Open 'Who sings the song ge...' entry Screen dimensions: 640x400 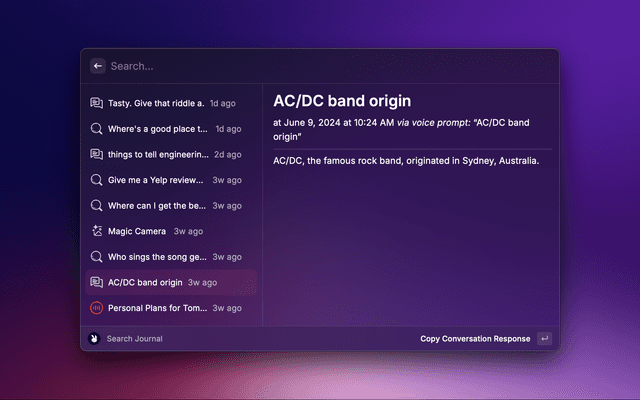pyautogui.click(x=158, y=257)
